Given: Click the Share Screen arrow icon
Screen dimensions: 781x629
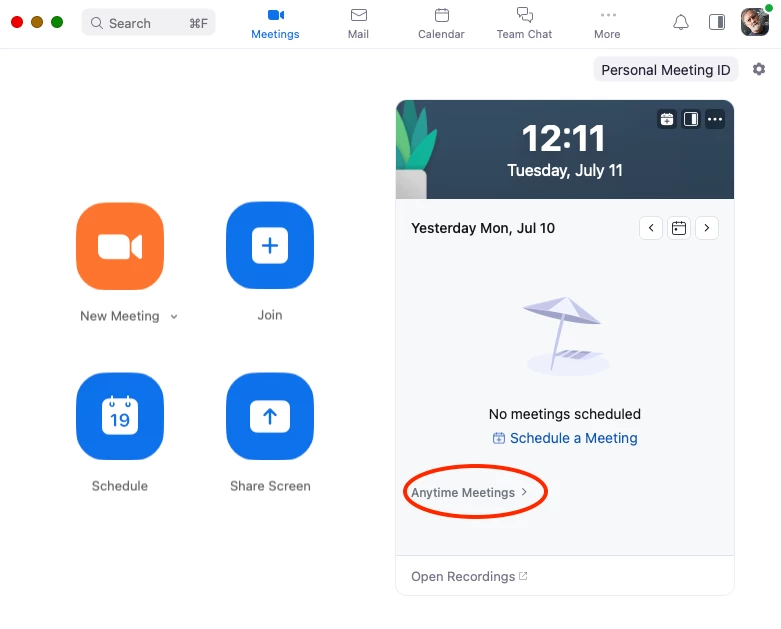Looking at the screenshot, I should pos(270,416).
